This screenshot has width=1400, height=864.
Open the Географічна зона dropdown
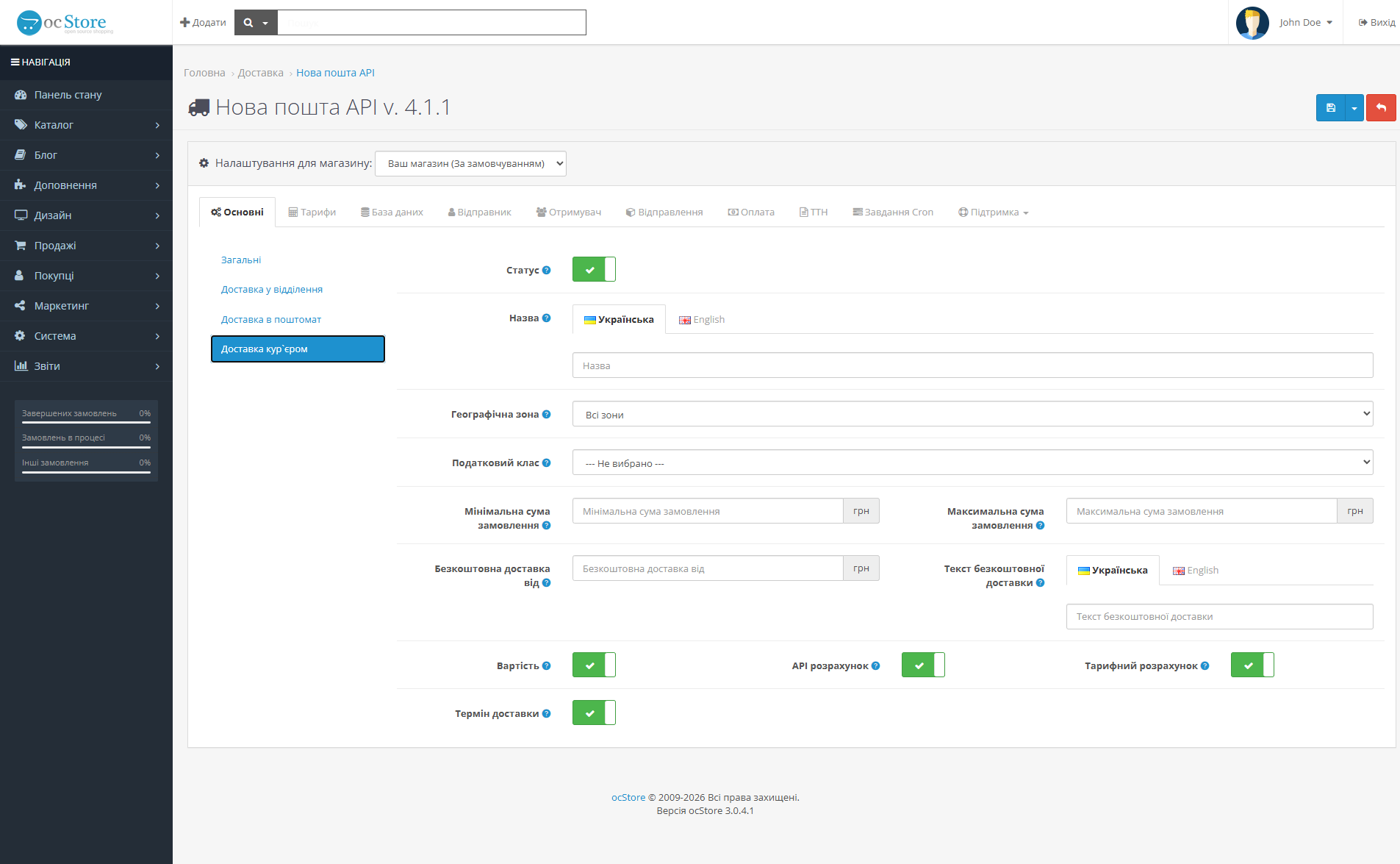pos(972,414)
